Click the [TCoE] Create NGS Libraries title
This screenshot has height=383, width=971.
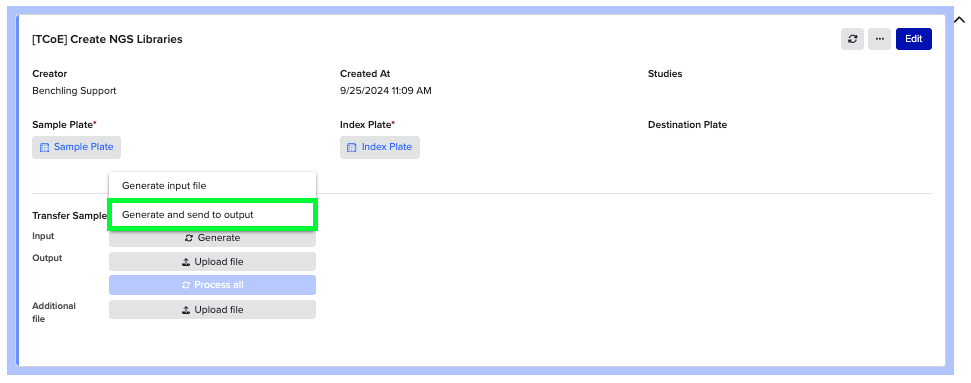point(107,39)
